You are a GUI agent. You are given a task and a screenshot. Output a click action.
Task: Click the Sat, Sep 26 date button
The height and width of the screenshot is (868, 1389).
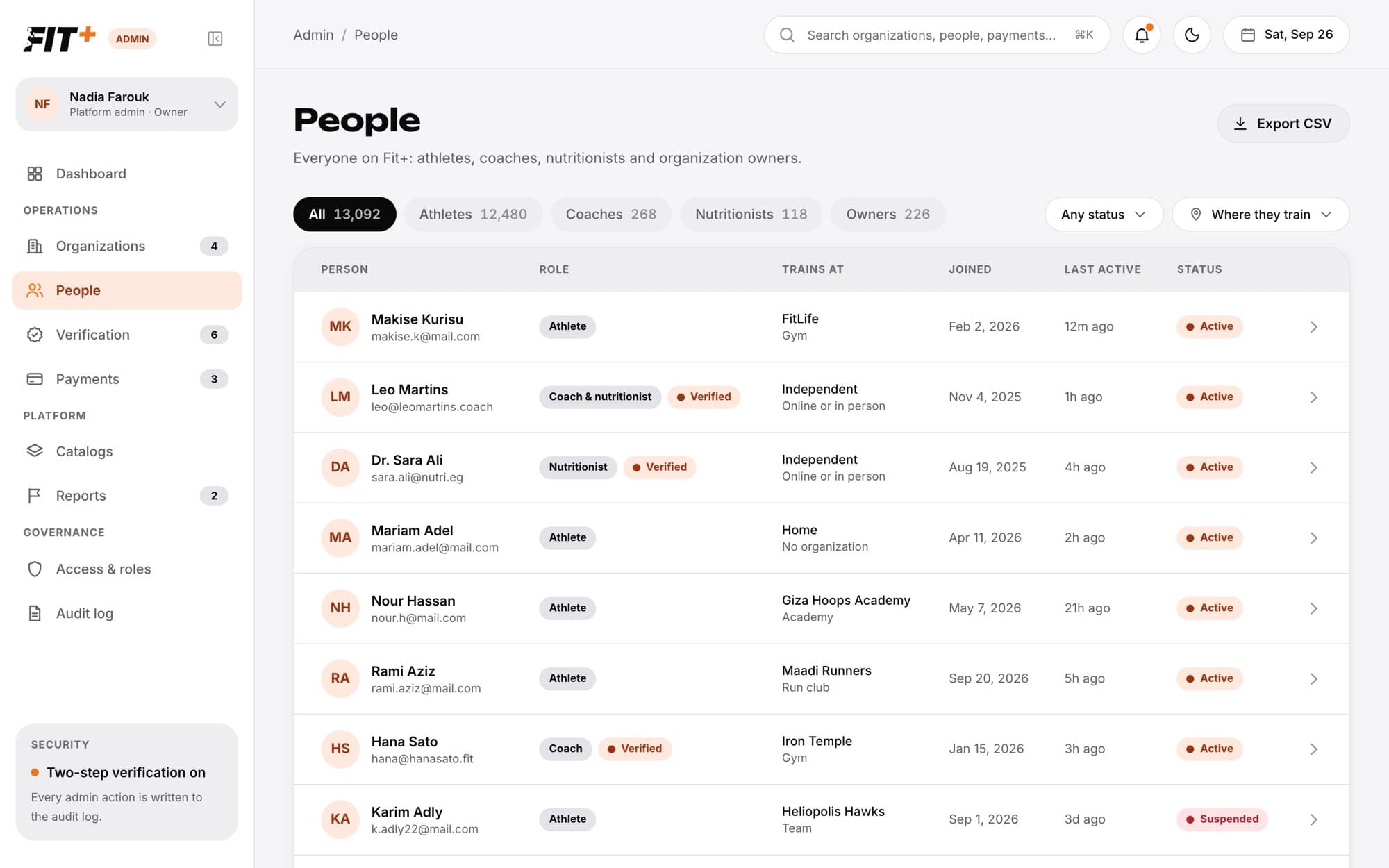click(1286, 35)
